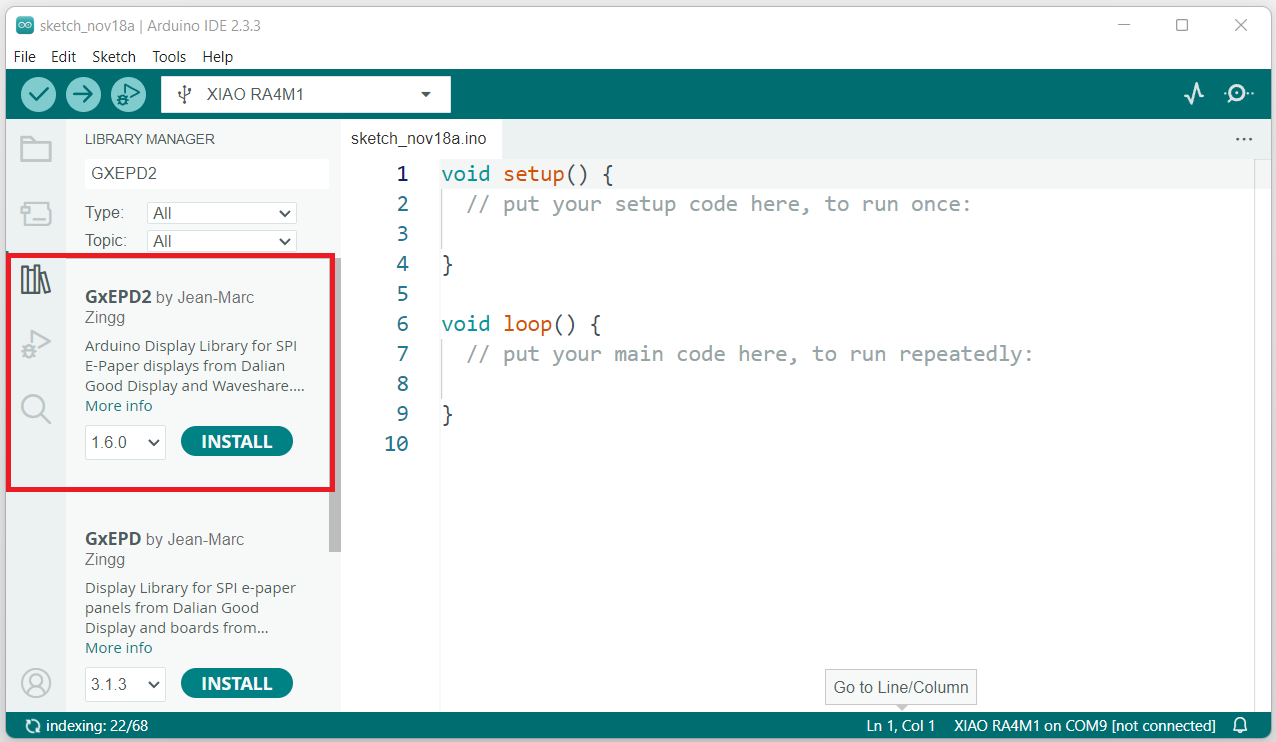Select the sketch_nov18a.ino editor tab

click(x=418, y=139)
